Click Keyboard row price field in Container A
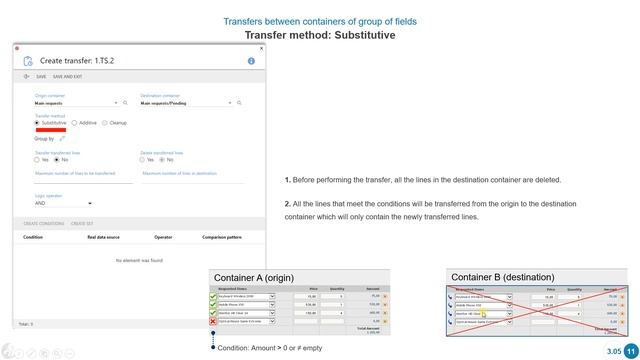The width and height of the screenshot is (640, 360). (305, 296)
